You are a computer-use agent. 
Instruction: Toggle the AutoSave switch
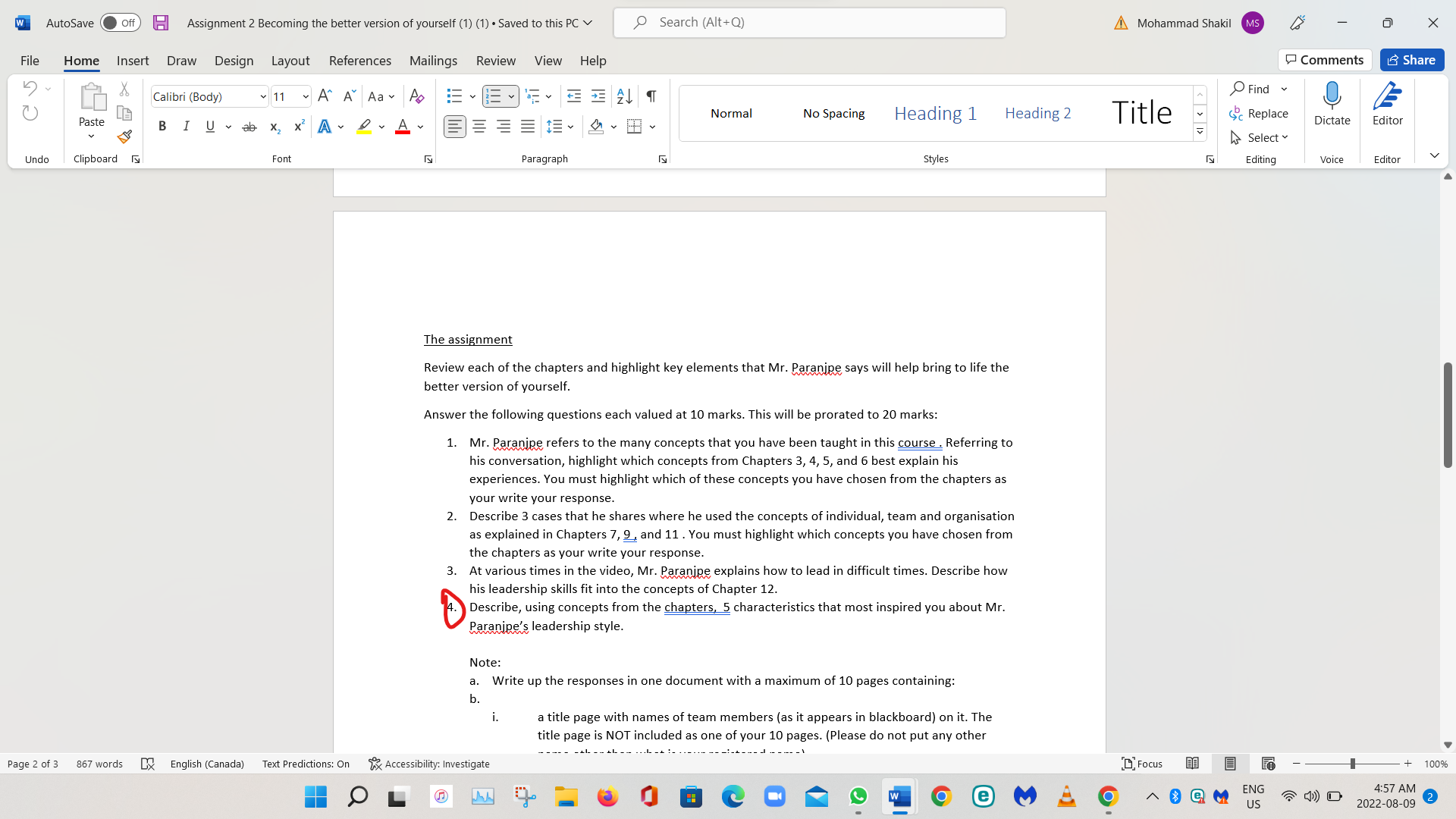[121, 23]
